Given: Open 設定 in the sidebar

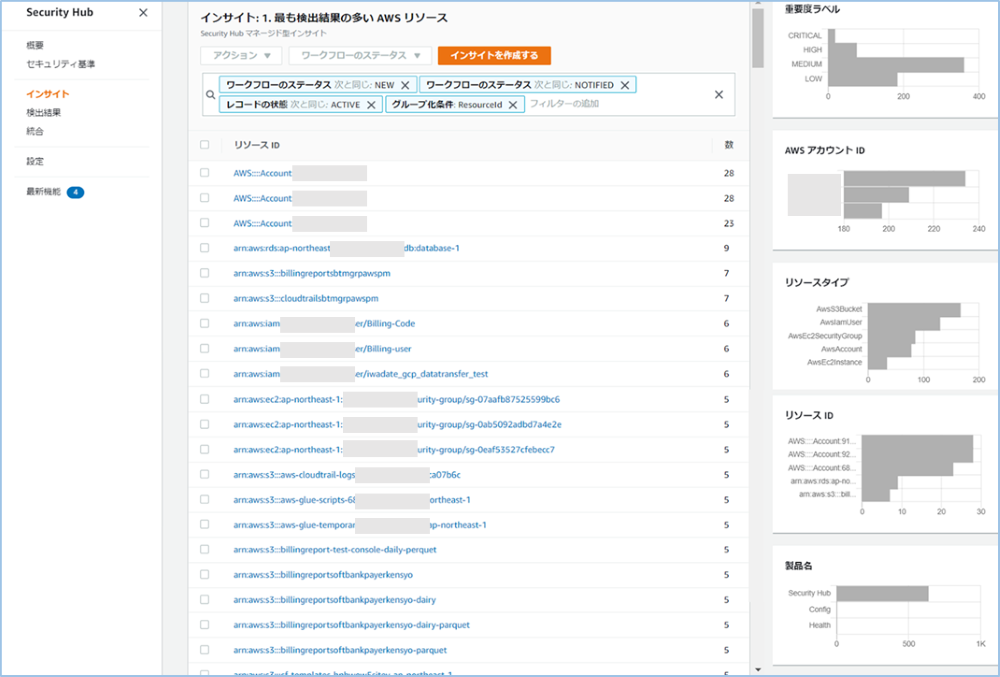Looking at the screenshot, I should pos(35,162).
